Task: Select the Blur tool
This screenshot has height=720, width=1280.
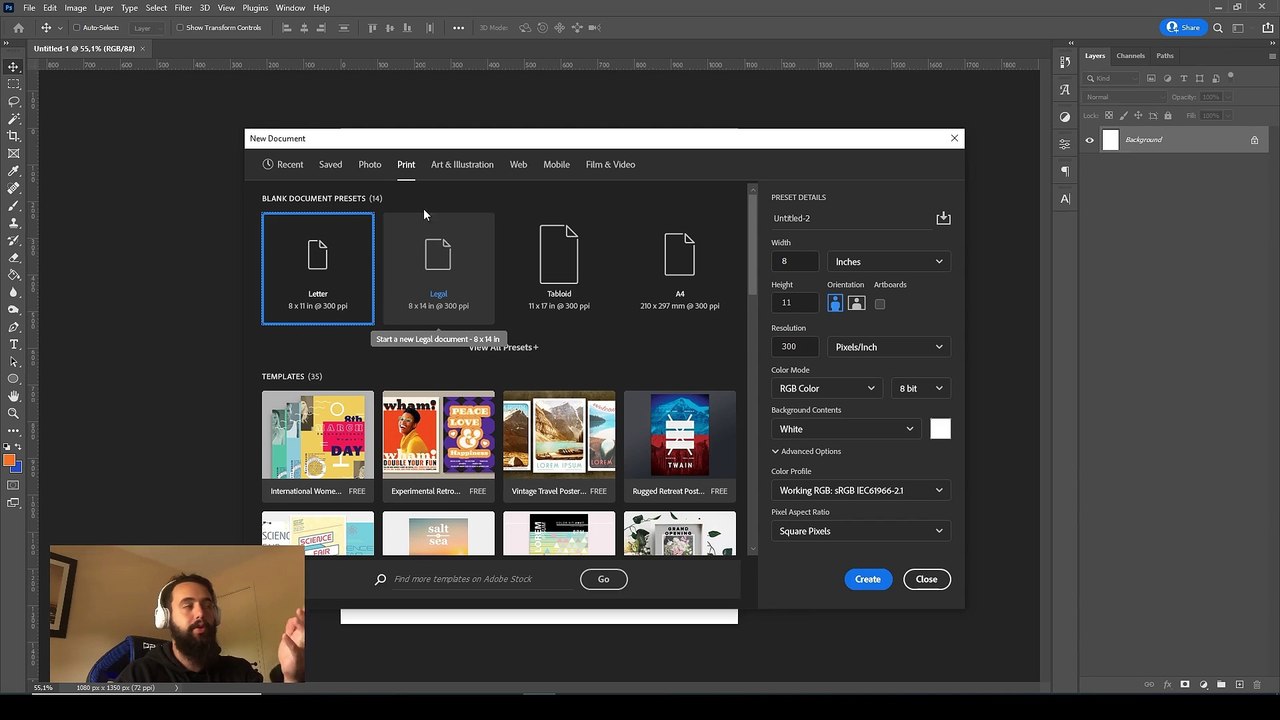Action: 13,292
